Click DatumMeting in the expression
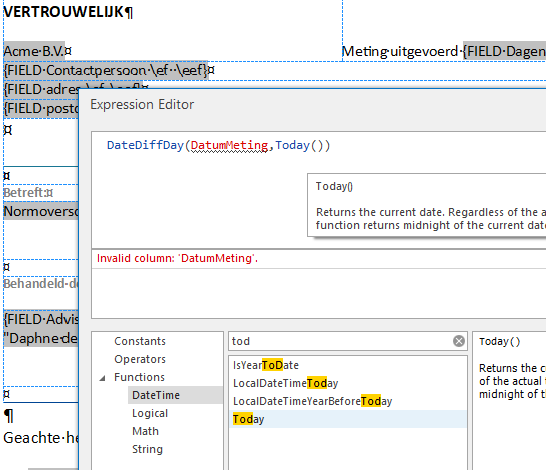This screenshot has height=470, width=546. click(x=229, y=145)
